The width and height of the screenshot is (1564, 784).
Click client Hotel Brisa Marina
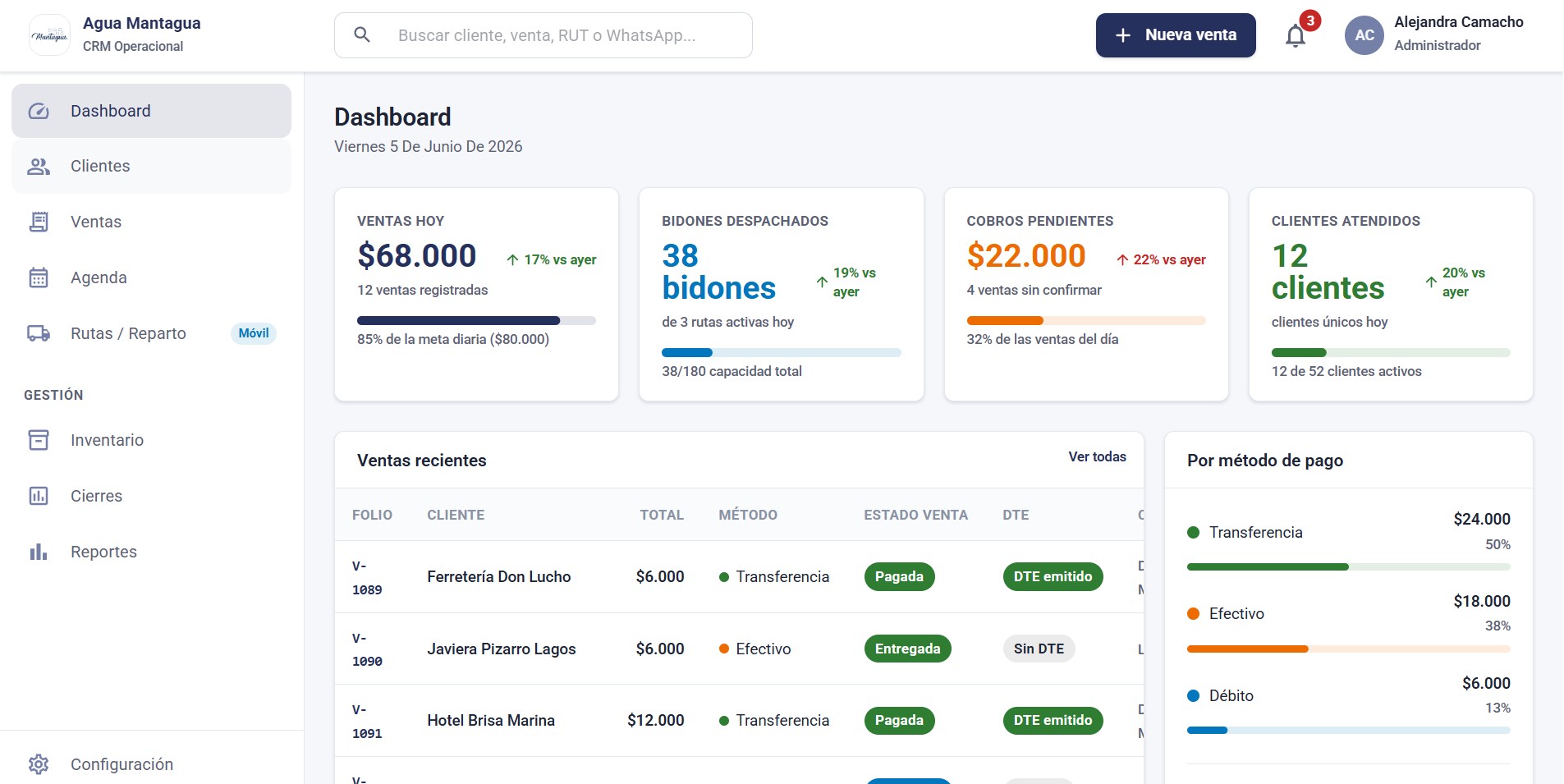tap(491, 720)
